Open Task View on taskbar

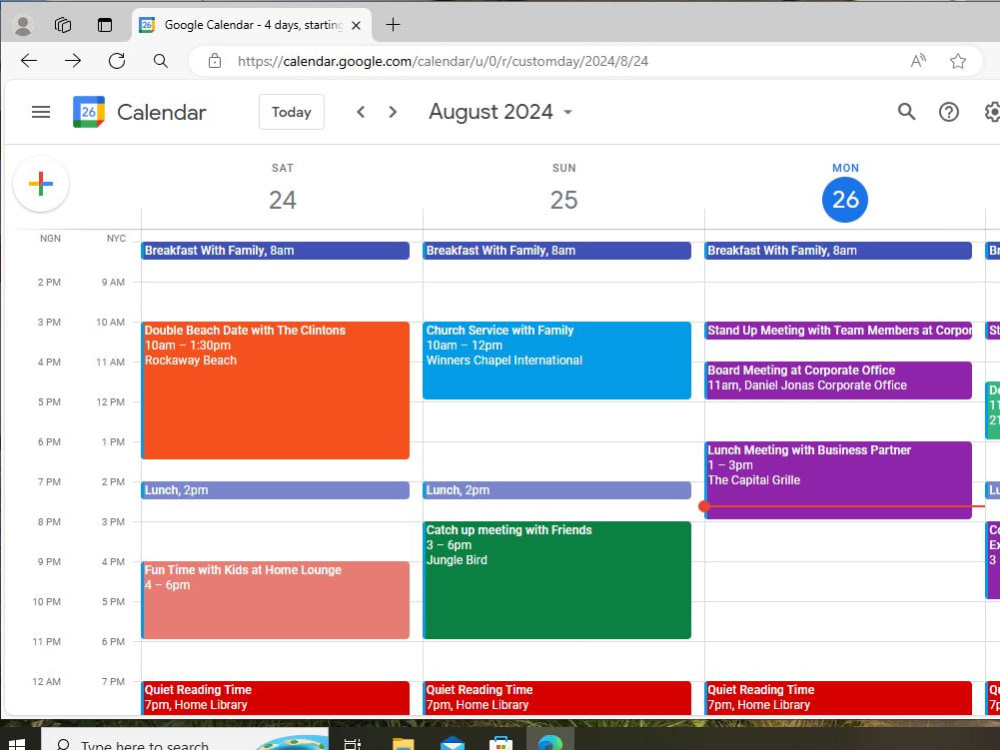pos(352,744)
